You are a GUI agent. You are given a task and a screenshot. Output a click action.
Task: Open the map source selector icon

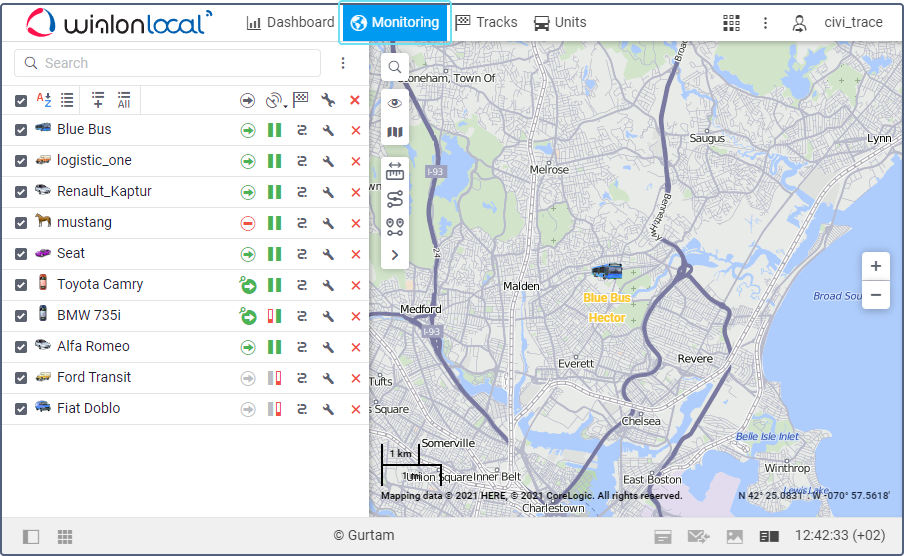[x=395, y=132]
